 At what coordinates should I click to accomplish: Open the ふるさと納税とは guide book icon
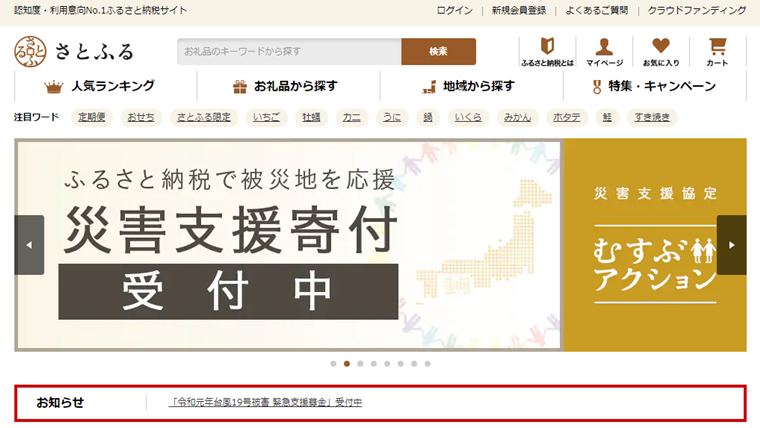point(547,51)
